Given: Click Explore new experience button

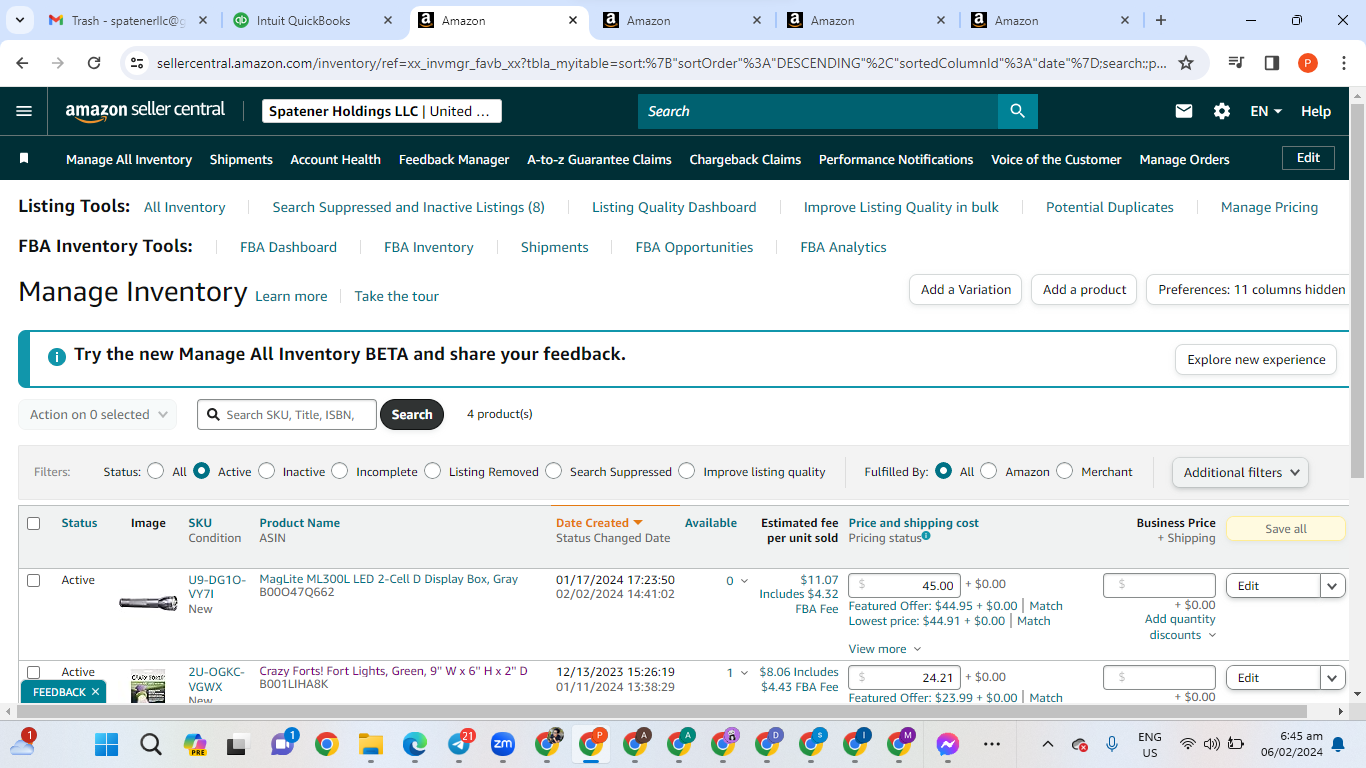Looking at the screenshot, I should (x=1256, y=360).
